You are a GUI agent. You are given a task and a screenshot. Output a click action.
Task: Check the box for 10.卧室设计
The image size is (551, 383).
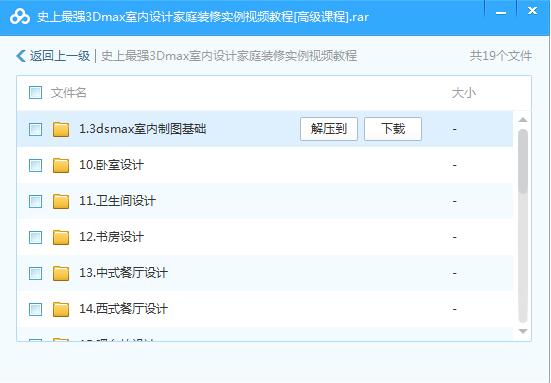pos(35,165)
